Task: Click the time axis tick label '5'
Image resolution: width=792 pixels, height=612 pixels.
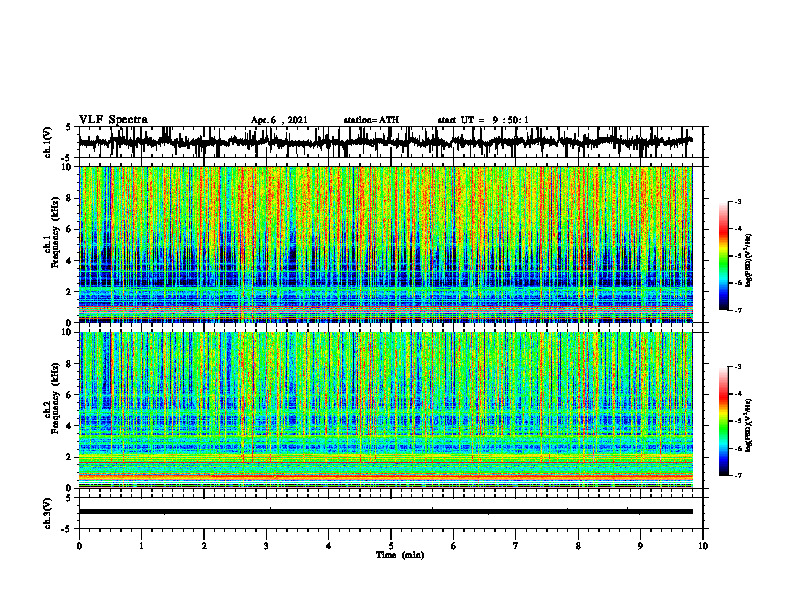Action: [x=391, y=546]
